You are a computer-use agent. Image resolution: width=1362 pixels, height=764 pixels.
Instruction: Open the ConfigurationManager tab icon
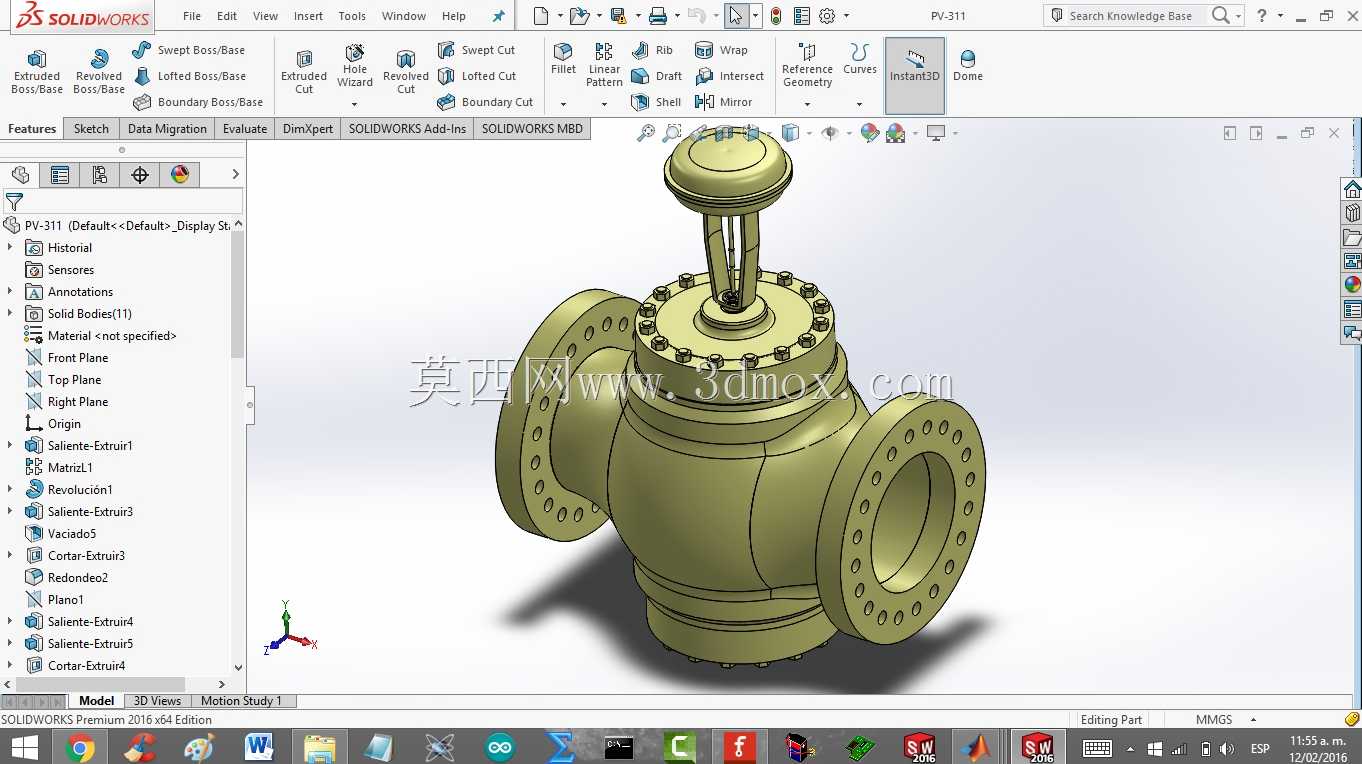pyautogui.click(x=100, y=175)
